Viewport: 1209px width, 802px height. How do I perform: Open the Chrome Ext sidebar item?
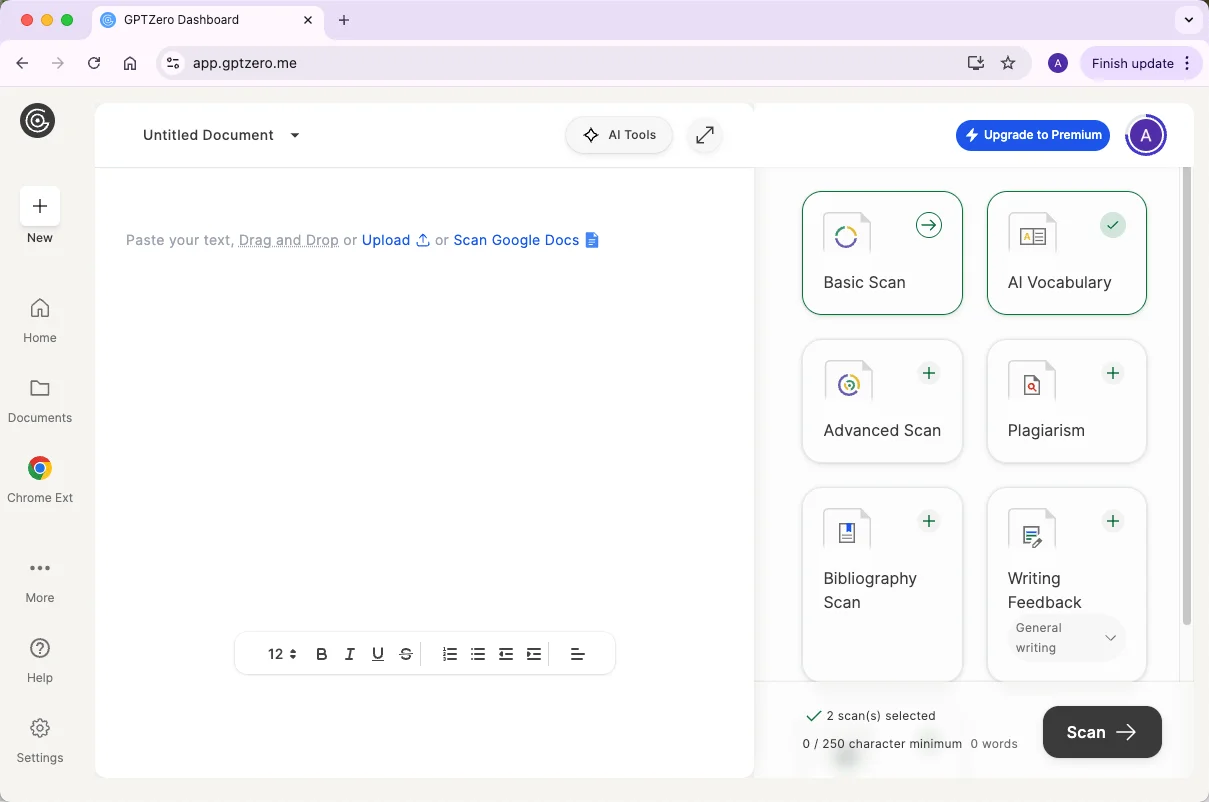[39, 478]
